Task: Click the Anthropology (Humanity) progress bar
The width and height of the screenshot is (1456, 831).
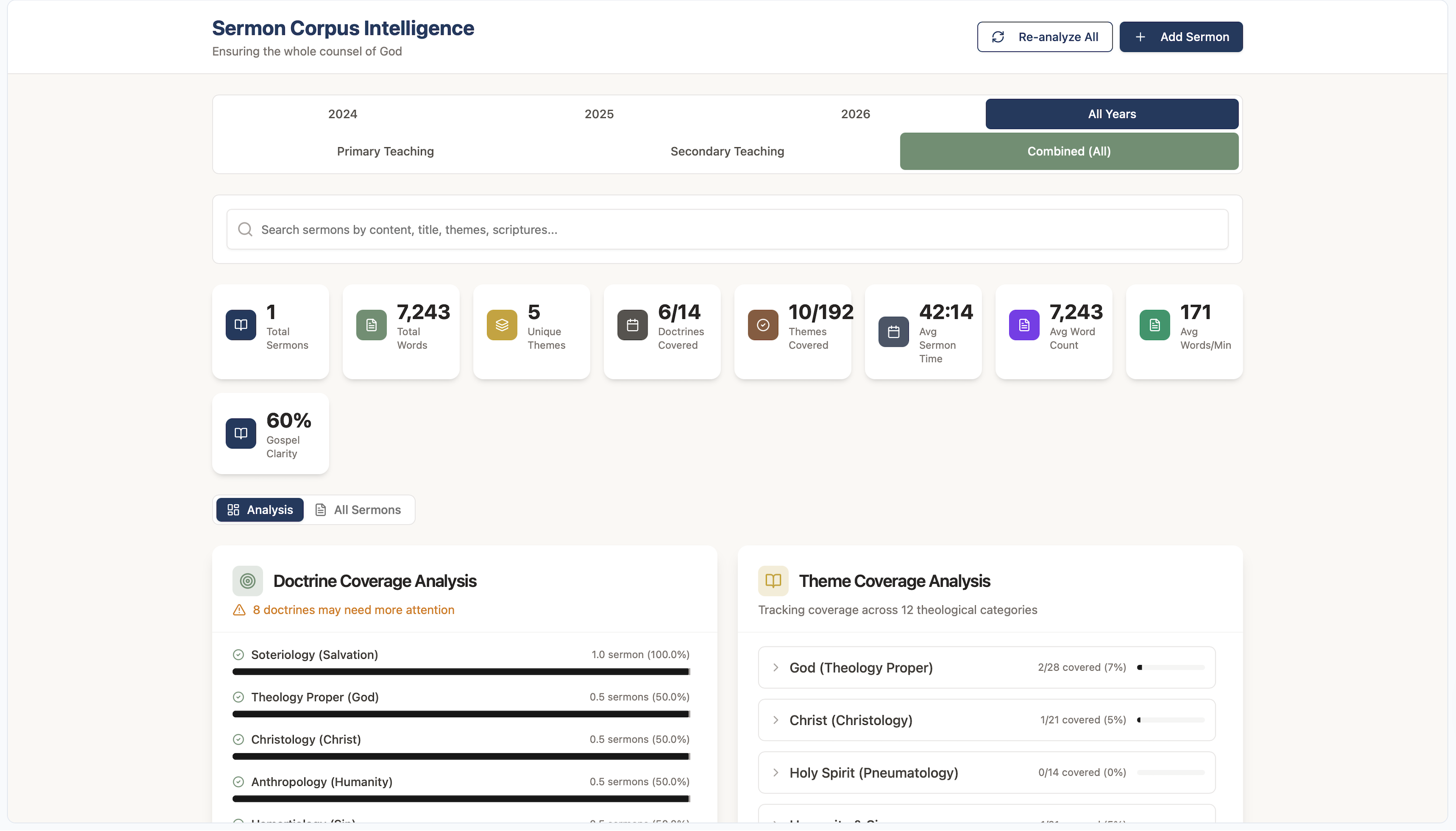Action: pyautogui.click(x=461, y=799)
